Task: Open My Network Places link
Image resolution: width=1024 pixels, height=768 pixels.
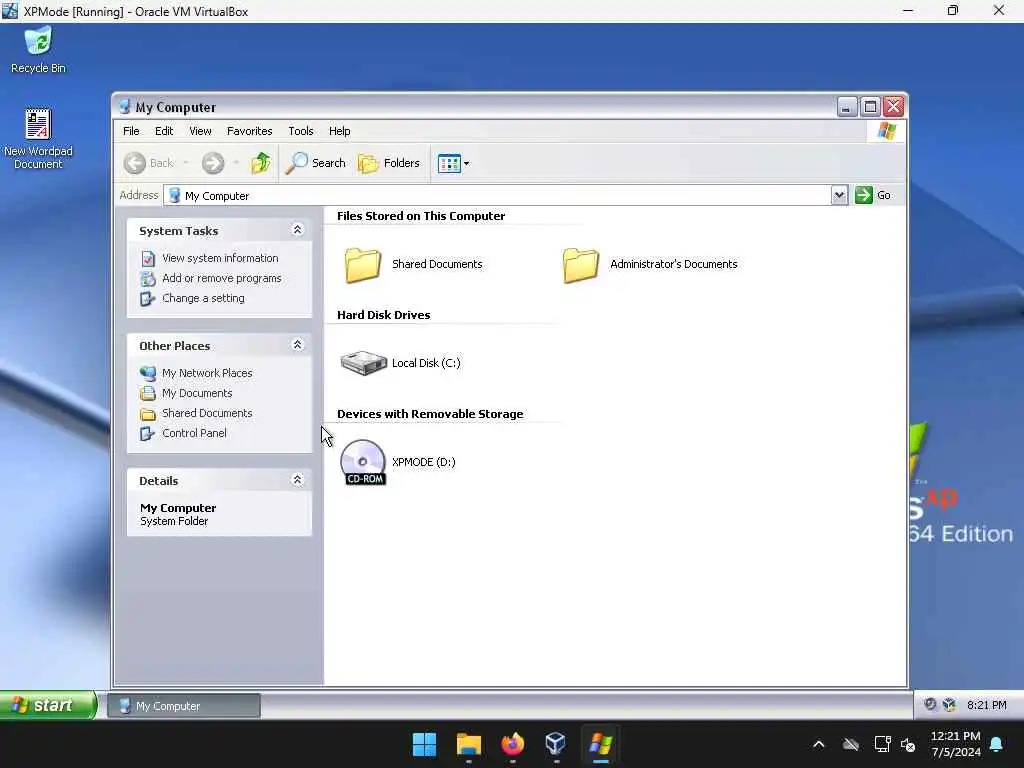Action: pyautogui.click(x=207, y=373)
